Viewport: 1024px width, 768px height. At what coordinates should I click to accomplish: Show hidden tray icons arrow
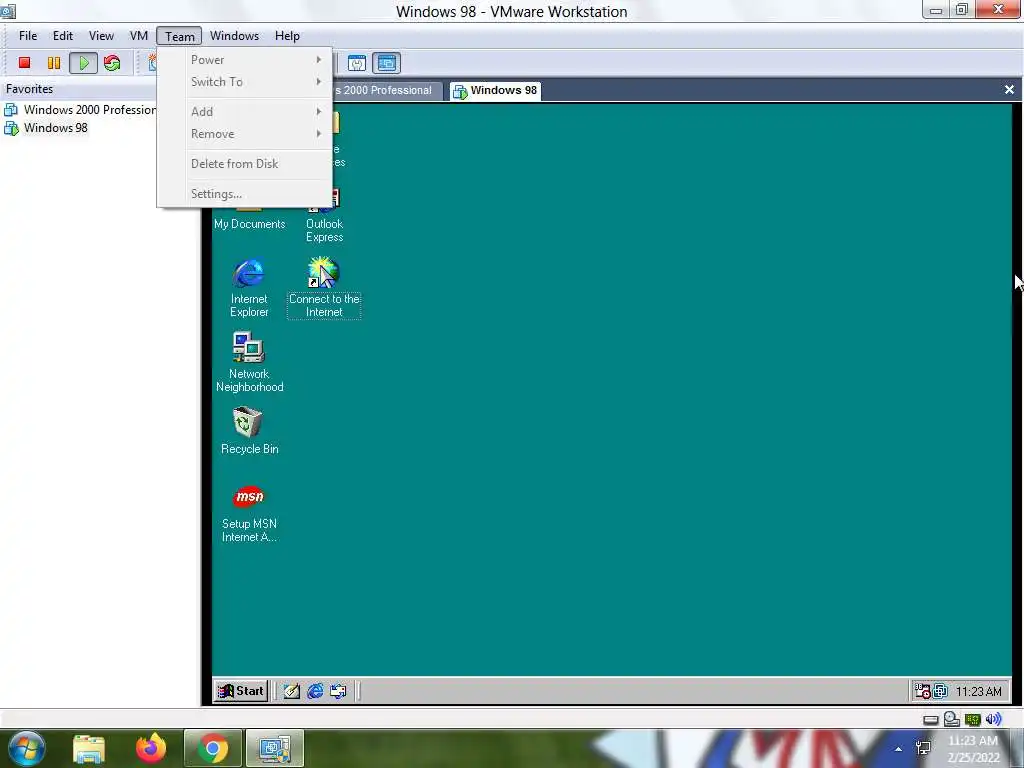pos(898,749)
